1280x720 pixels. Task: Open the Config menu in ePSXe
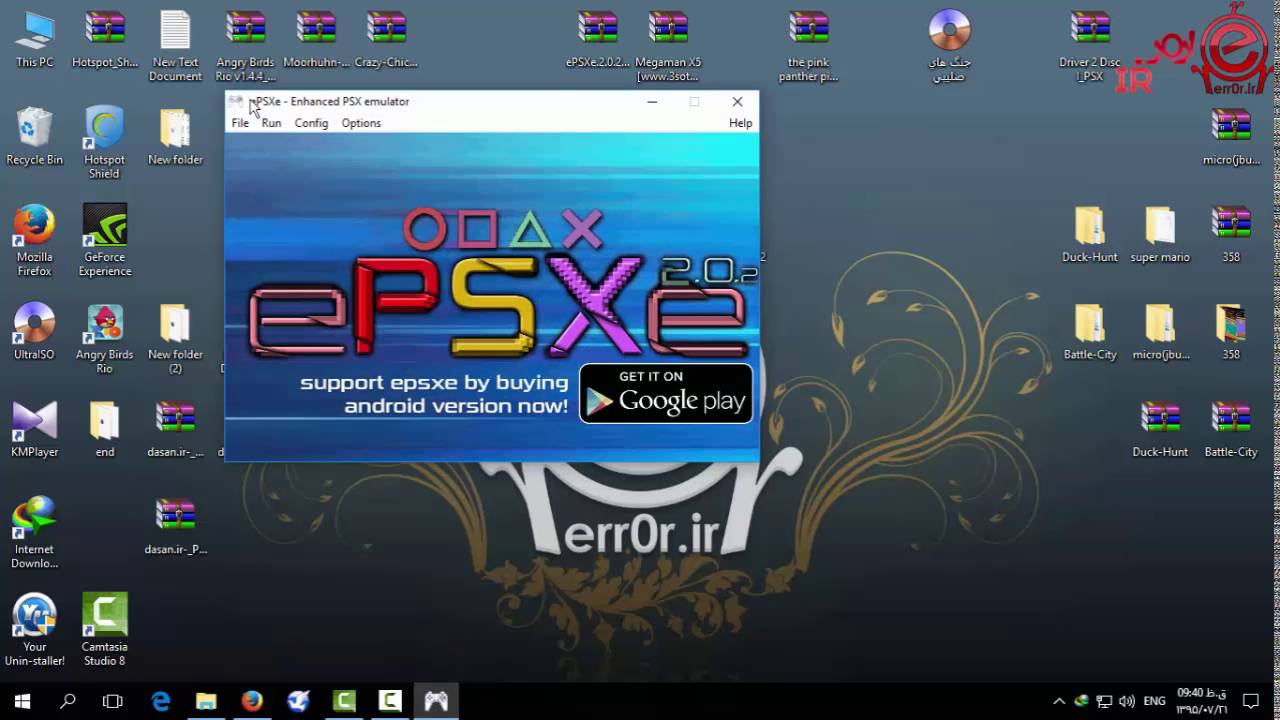click(311, 123)
